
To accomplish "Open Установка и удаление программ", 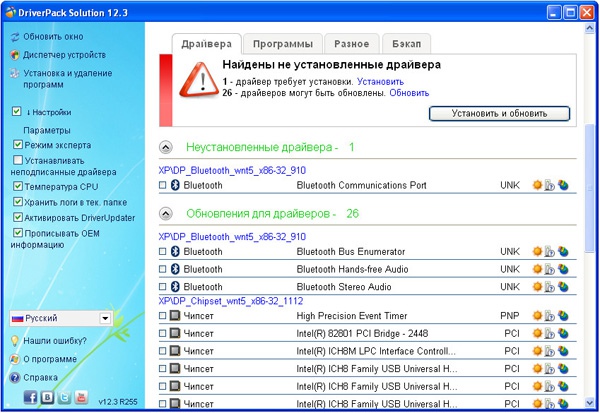I will [x=68, y=78].
